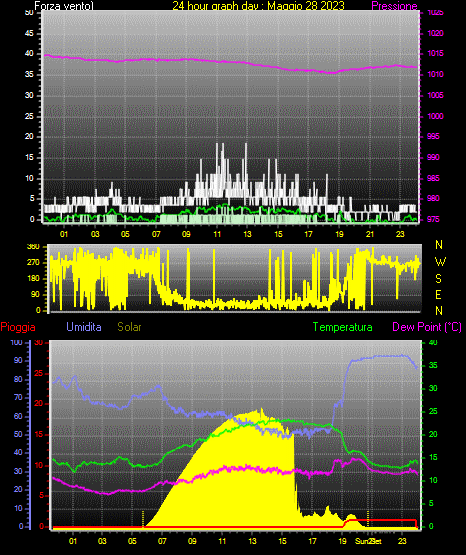466x555 pixels.
Task: Click the Pioggia legend label
Action: pyautogui.click(x=18, y=327)
